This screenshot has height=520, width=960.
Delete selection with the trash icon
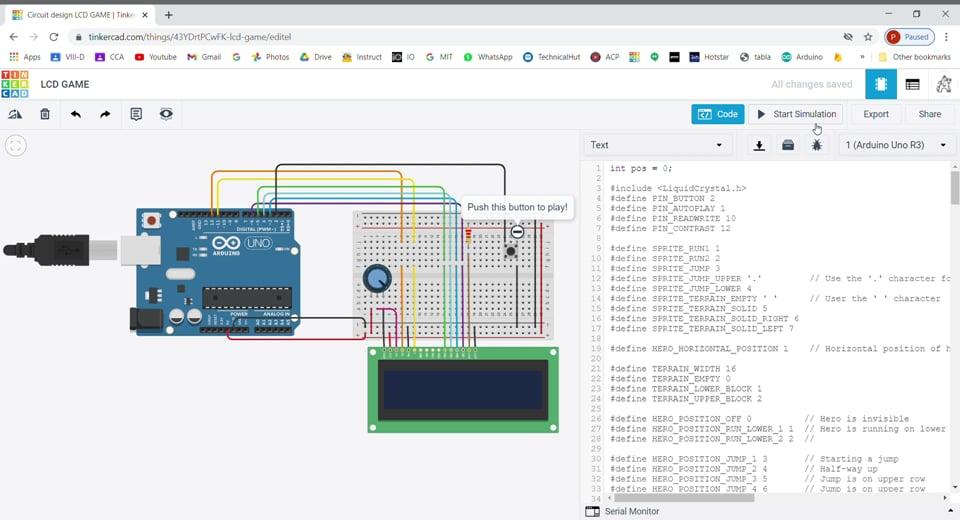pyautogui.click(x=45, y=115)
